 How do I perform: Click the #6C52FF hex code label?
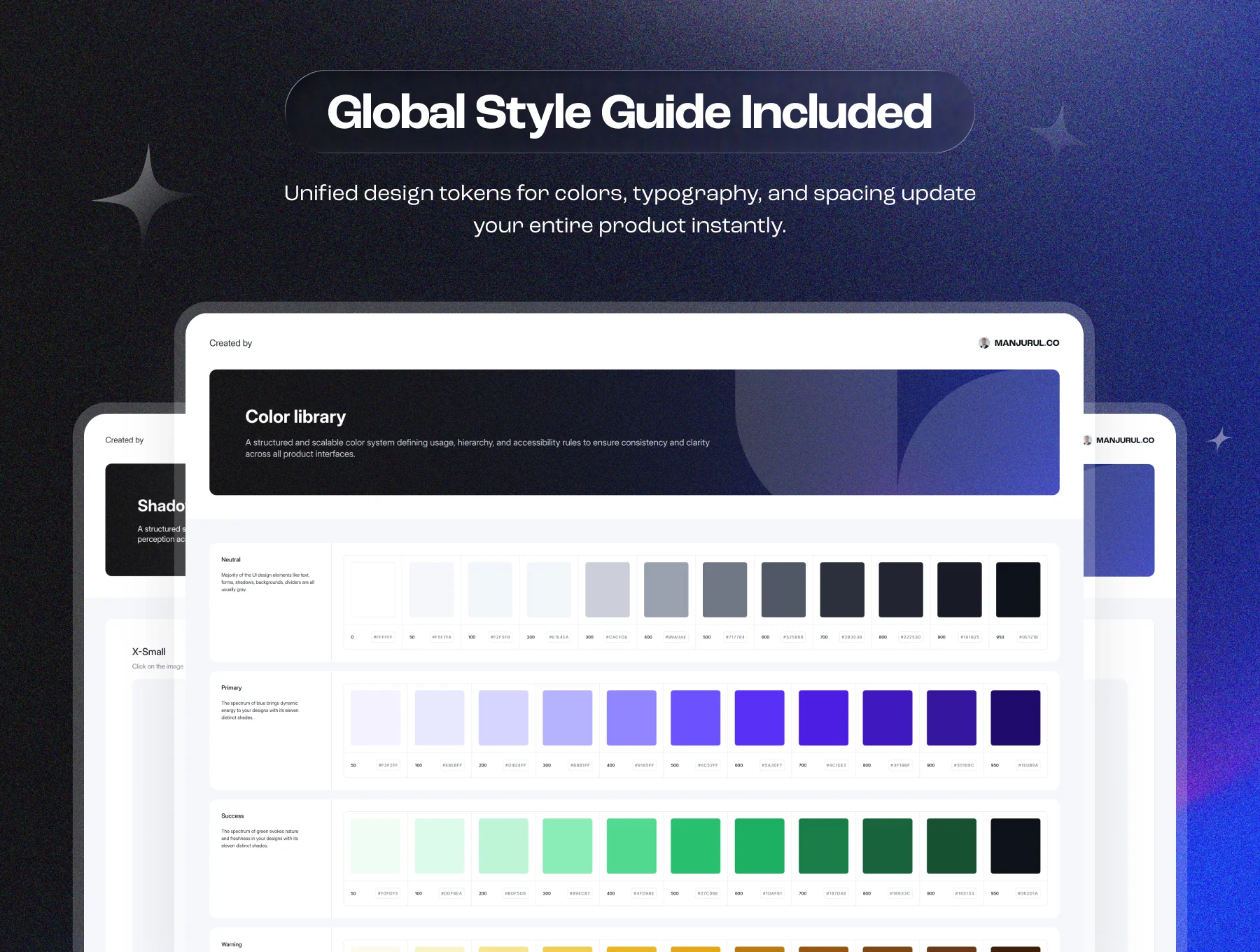coord(708,765)
